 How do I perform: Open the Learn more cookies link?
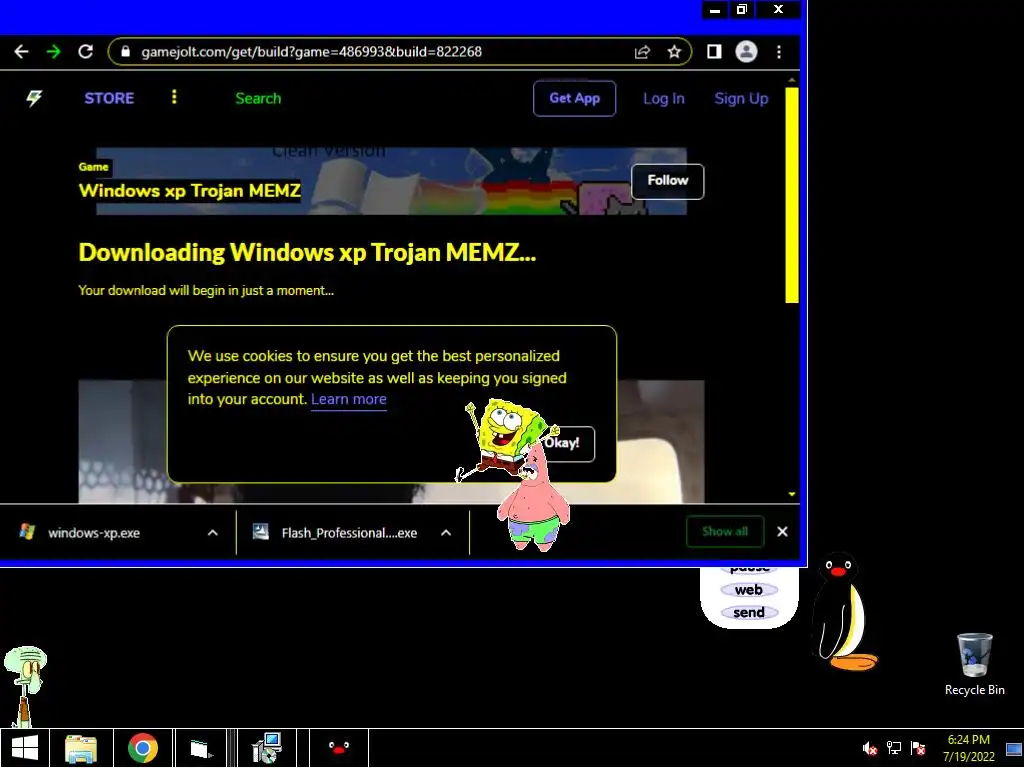click(349, 399)
